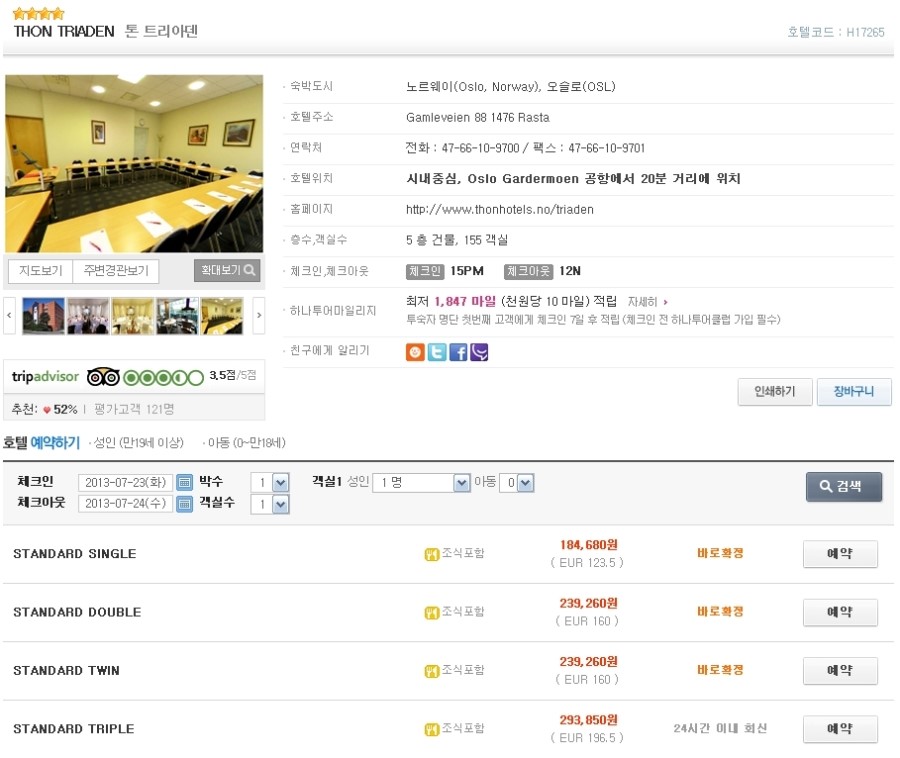This screenshot has height=758, width=900.
Task: Add hotel to shopping cart
Action: (854, 392)
